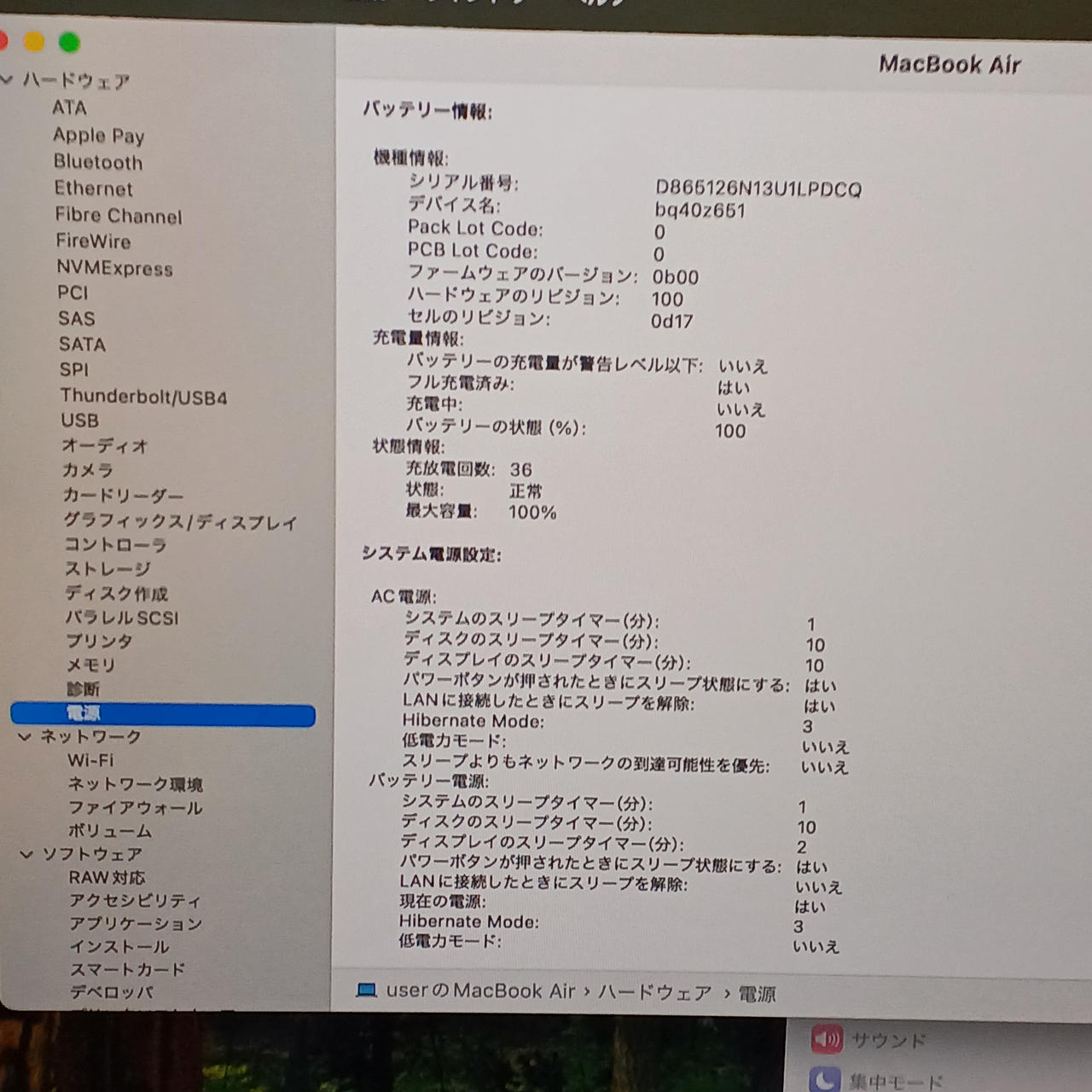Click userのMacBook Air in path bar
This screenshot has height=1092, width=1092.
click(x=480, y=991)
